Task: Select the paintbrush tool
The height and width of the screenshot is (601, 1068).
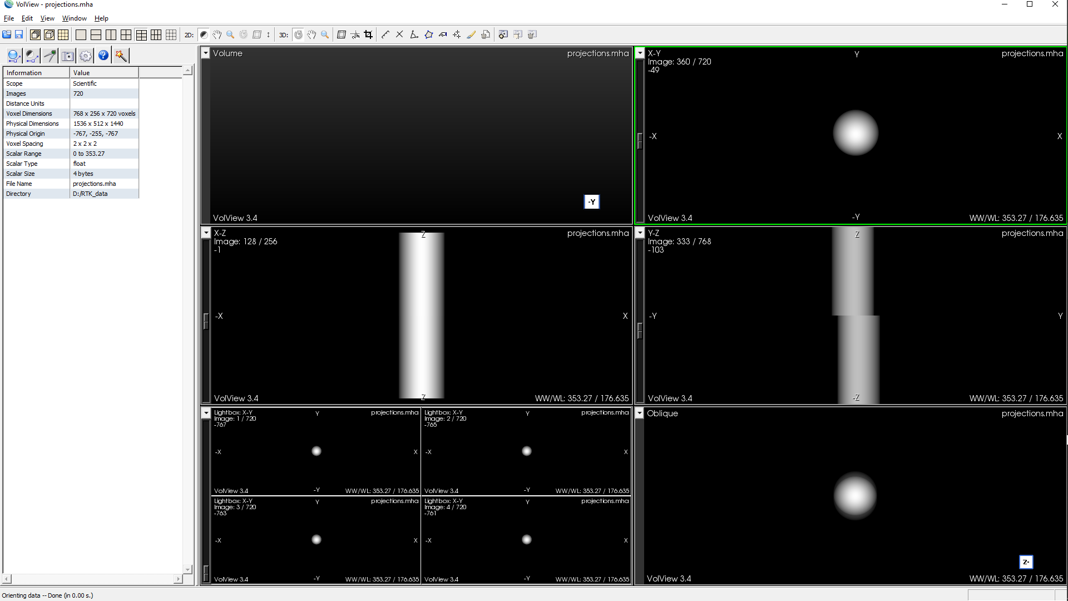Action: click(471, 35)
